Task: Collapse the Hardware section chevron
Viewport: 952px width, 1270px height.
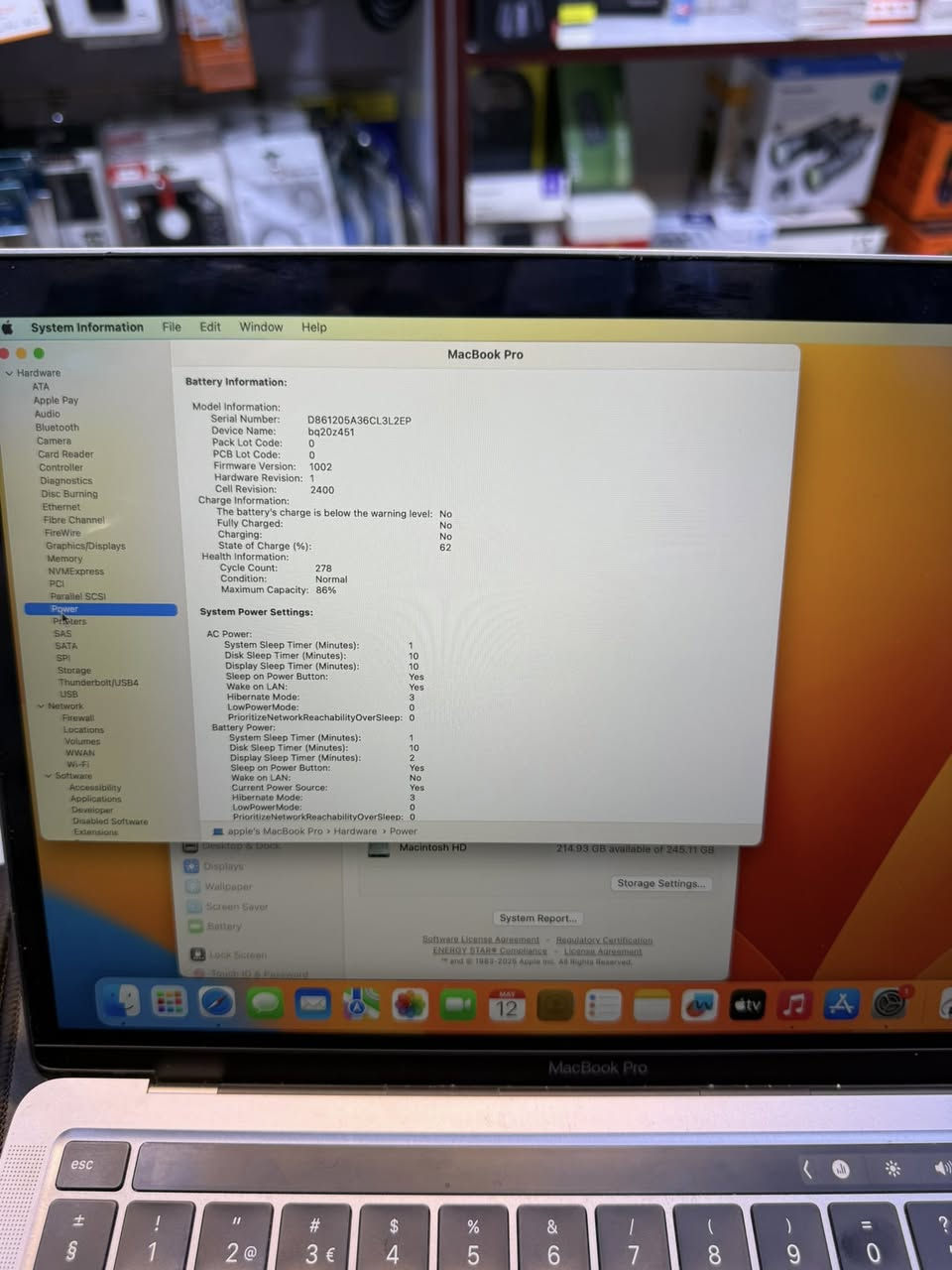Action: 9,373
